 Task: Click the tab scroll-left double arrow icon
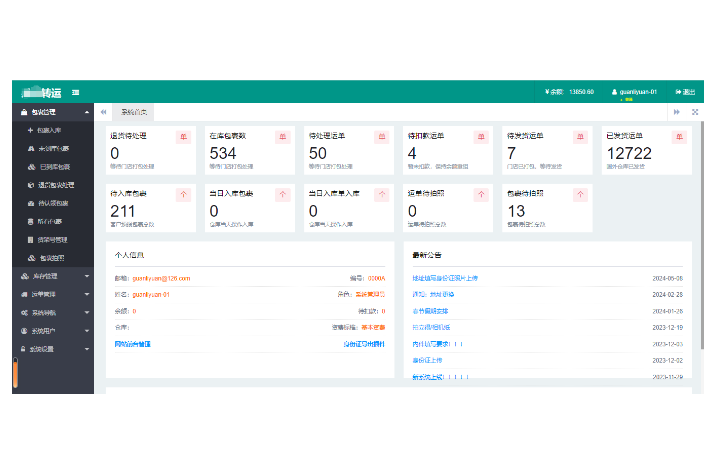103,112
